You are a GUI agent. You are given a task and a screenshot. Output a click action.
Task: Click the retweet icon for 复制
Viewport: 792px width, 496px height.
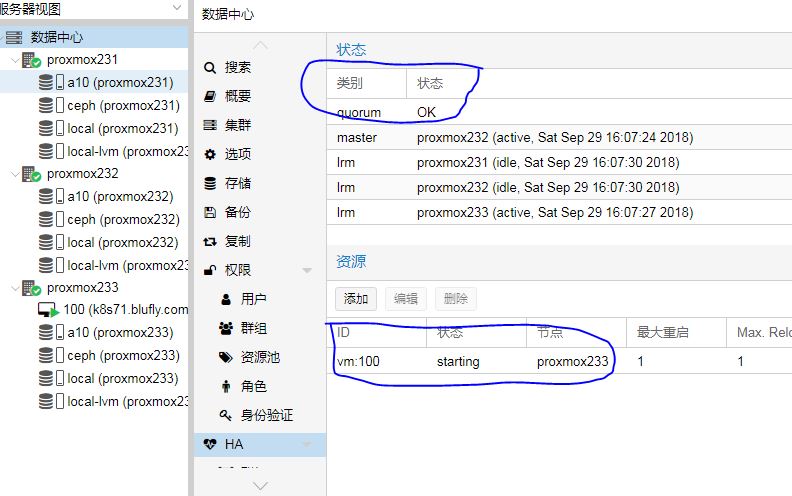click(x=210, y=241)
